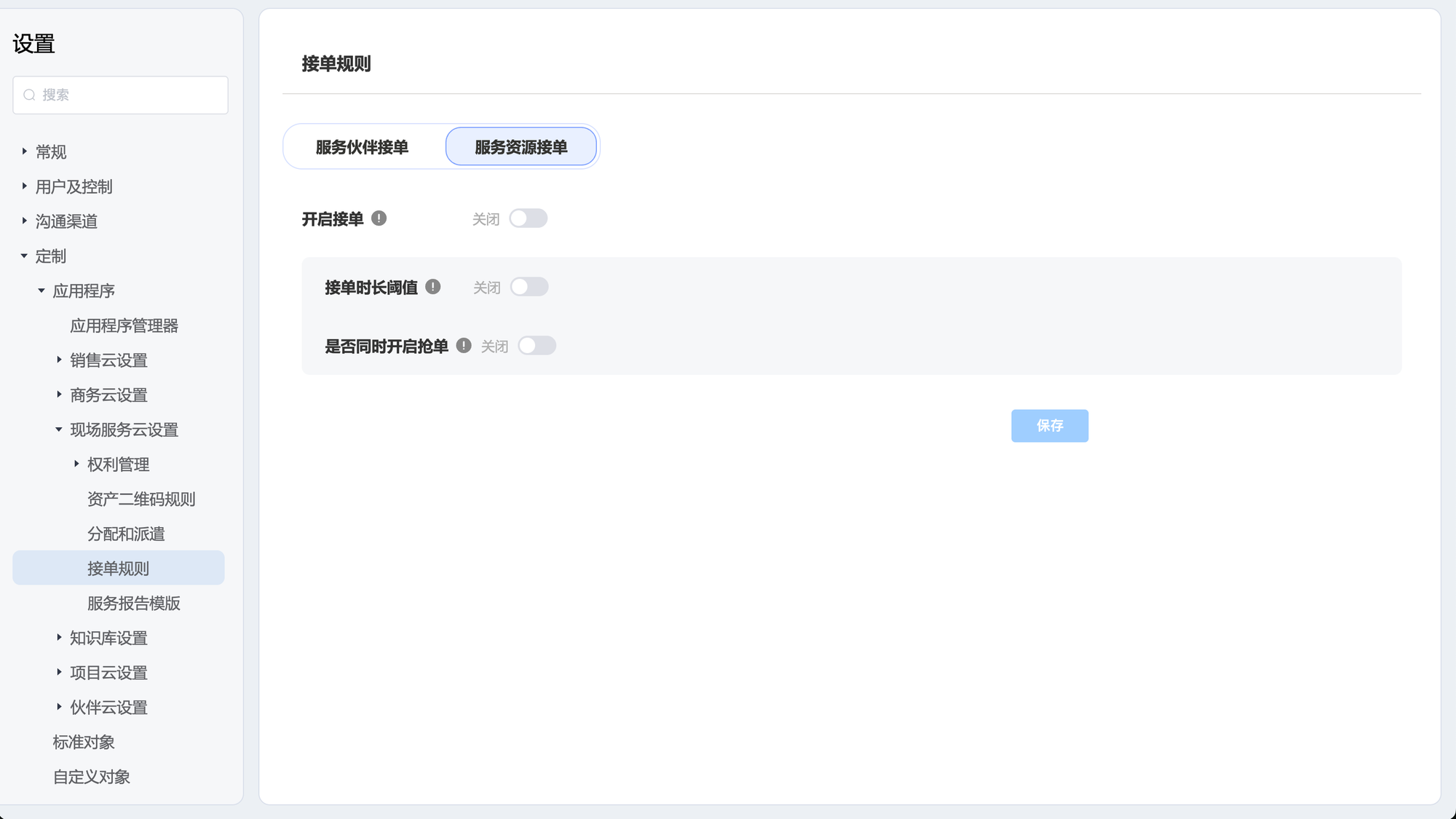Click info icon beside 开启接单
The width and height of the screenshot is (1456, 819).
pos(379,218)
